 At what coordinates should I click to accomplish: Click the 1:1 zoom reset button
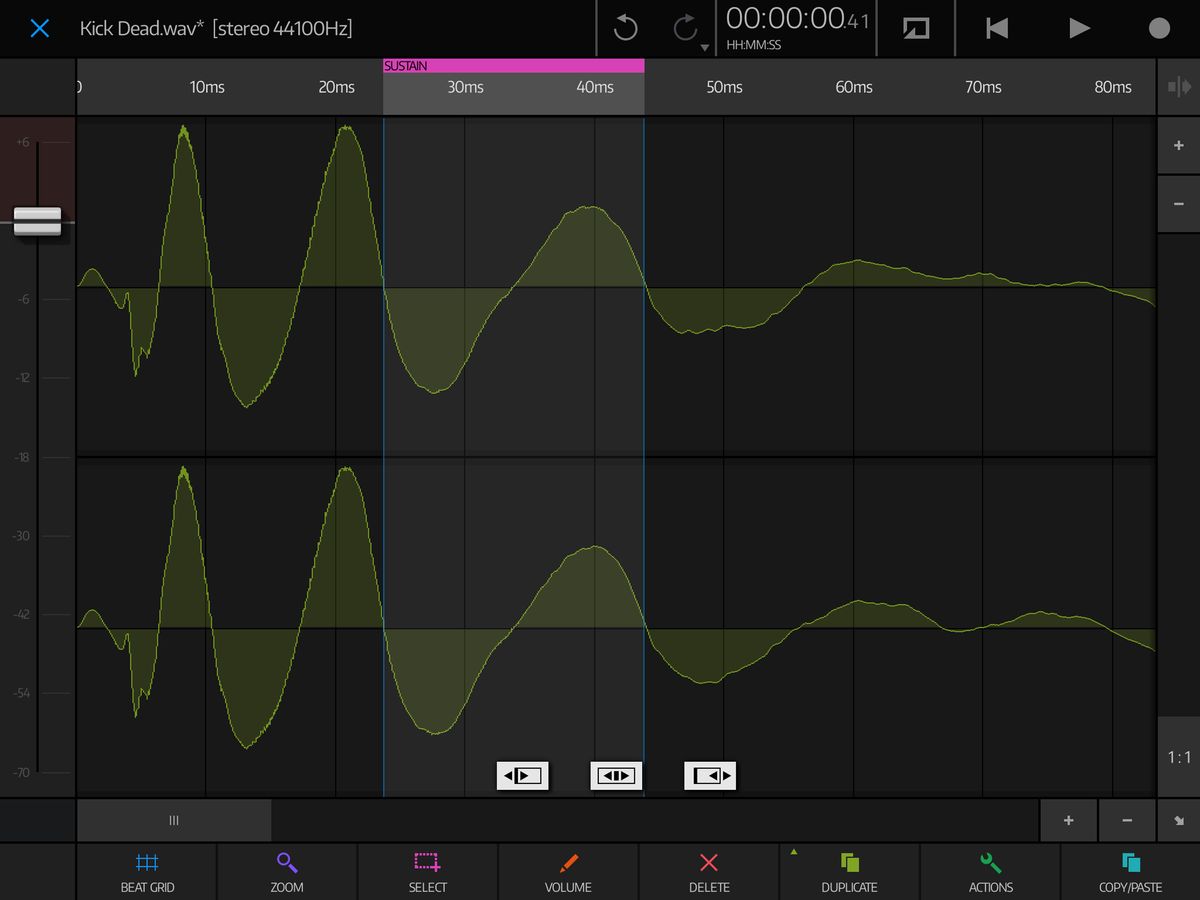(x=1179, y=757)
